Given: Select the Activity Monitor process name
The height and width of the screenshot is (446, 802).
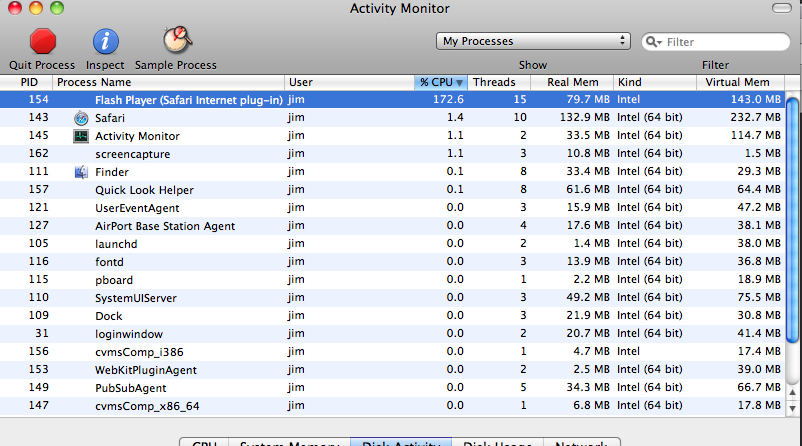Looking at the screenshot, I should 137,136.
